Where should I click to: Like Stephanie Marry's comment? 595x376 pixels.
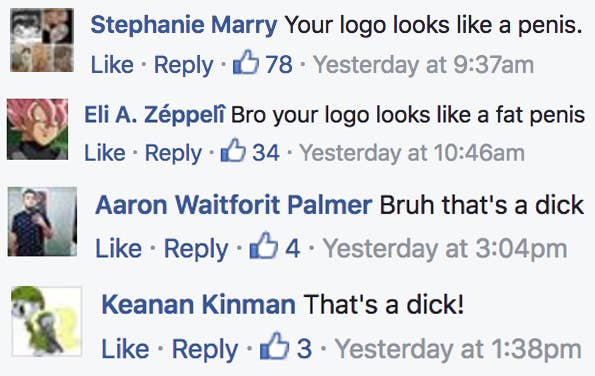tap(112, 65)
